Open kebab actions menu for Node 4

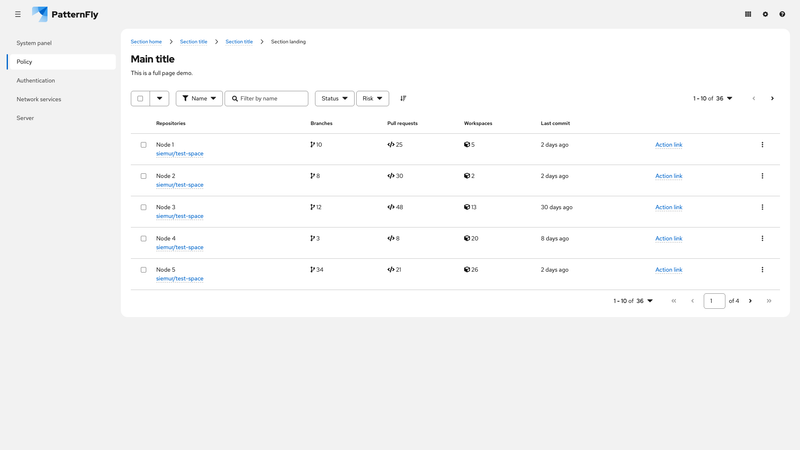762,238
